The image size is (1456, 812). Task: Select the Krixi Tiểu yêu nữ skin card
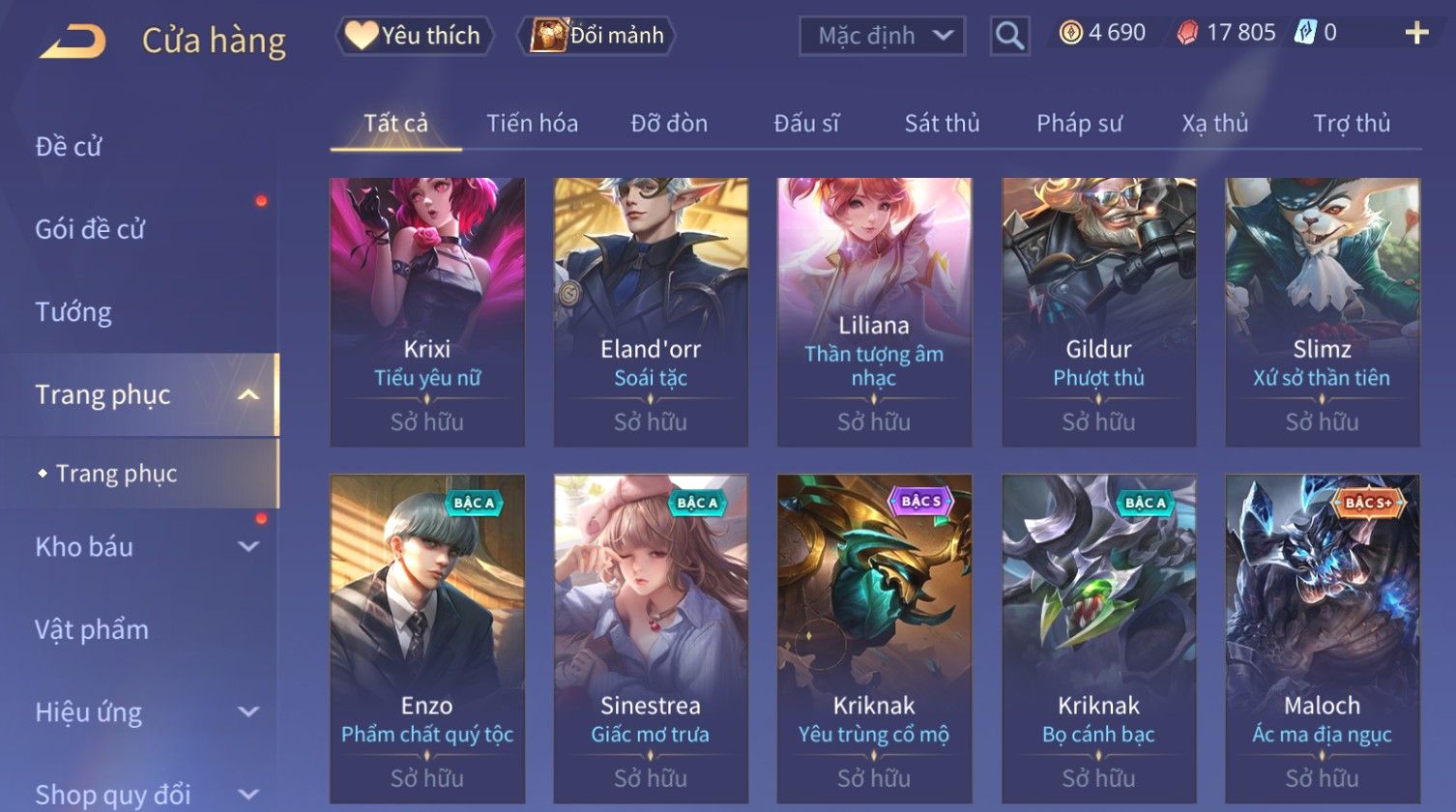coord(427,311)
